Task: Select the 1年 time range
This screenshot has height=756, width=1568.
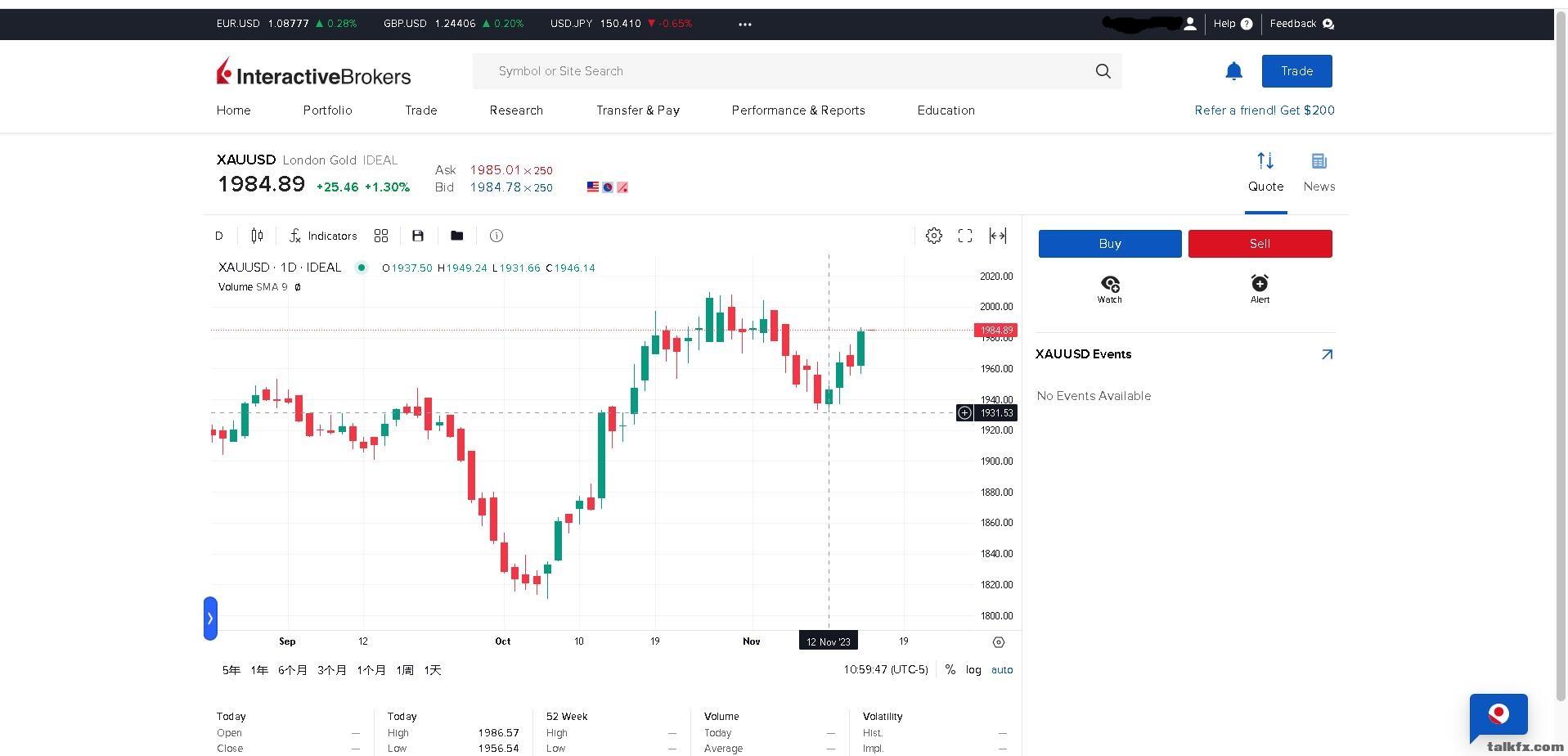Action: (x=259, y=670)
